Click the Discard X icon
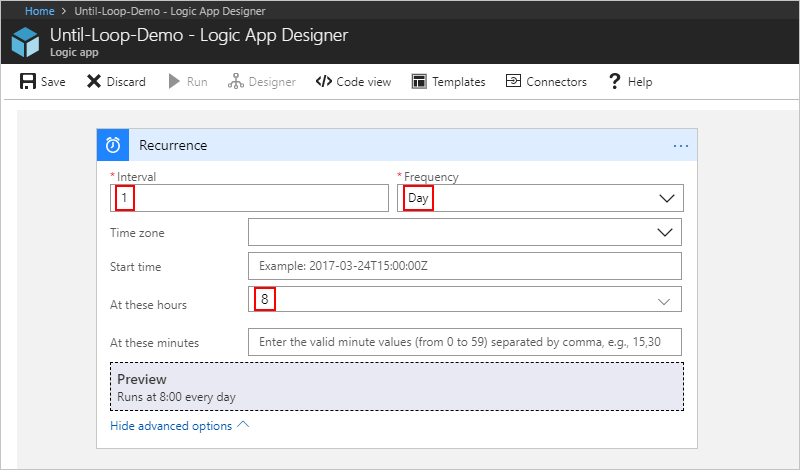Image resolution: width=800 pixels, height=470 pixels. [x=94, y=82]
